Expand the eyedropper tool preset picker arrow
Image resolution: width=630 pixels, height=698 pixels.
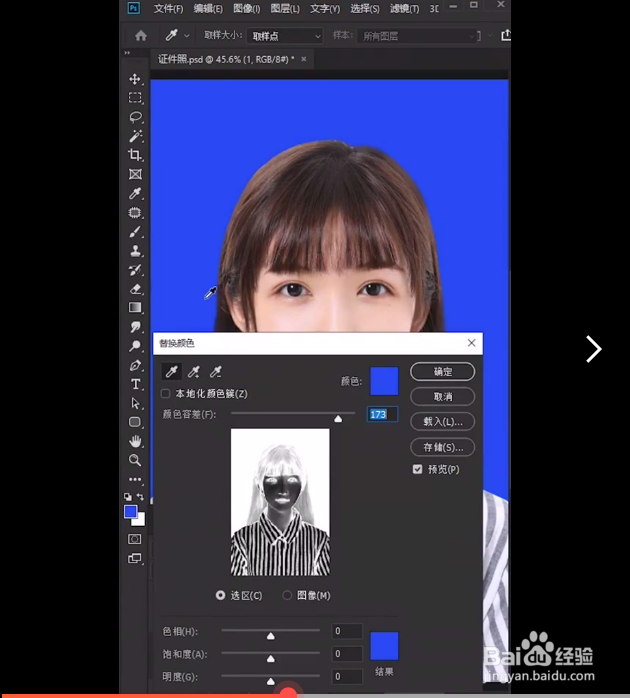tap(187, 36)
